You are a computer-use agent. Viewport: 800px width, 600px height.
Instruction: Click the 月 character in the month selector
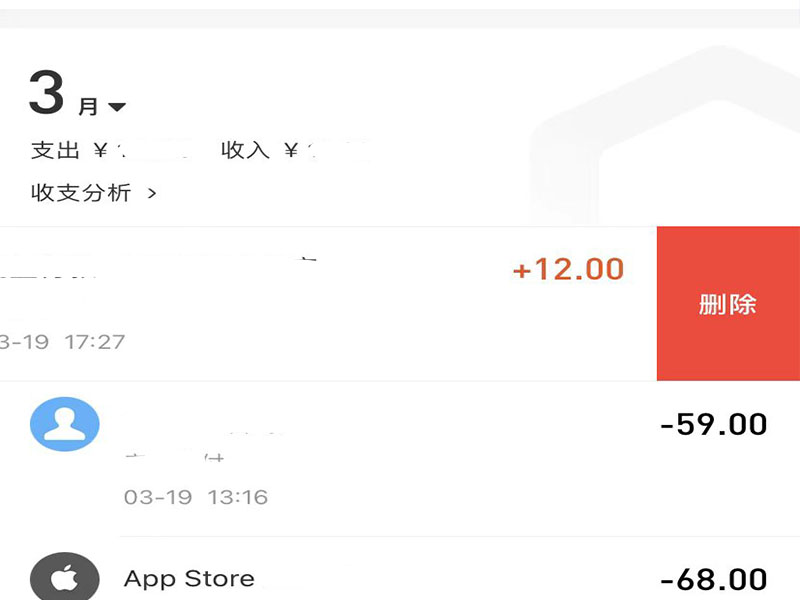point(88,106)
